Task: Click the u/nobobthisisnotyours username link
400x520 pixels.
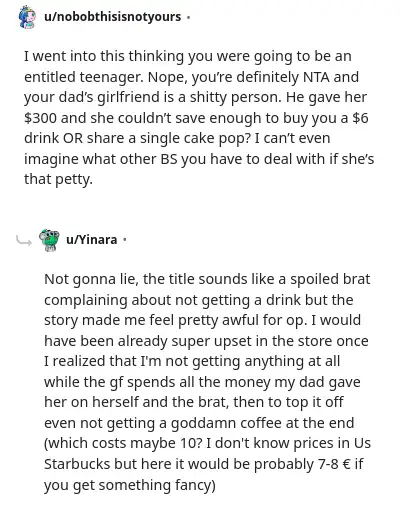Action: pos(113,17)
